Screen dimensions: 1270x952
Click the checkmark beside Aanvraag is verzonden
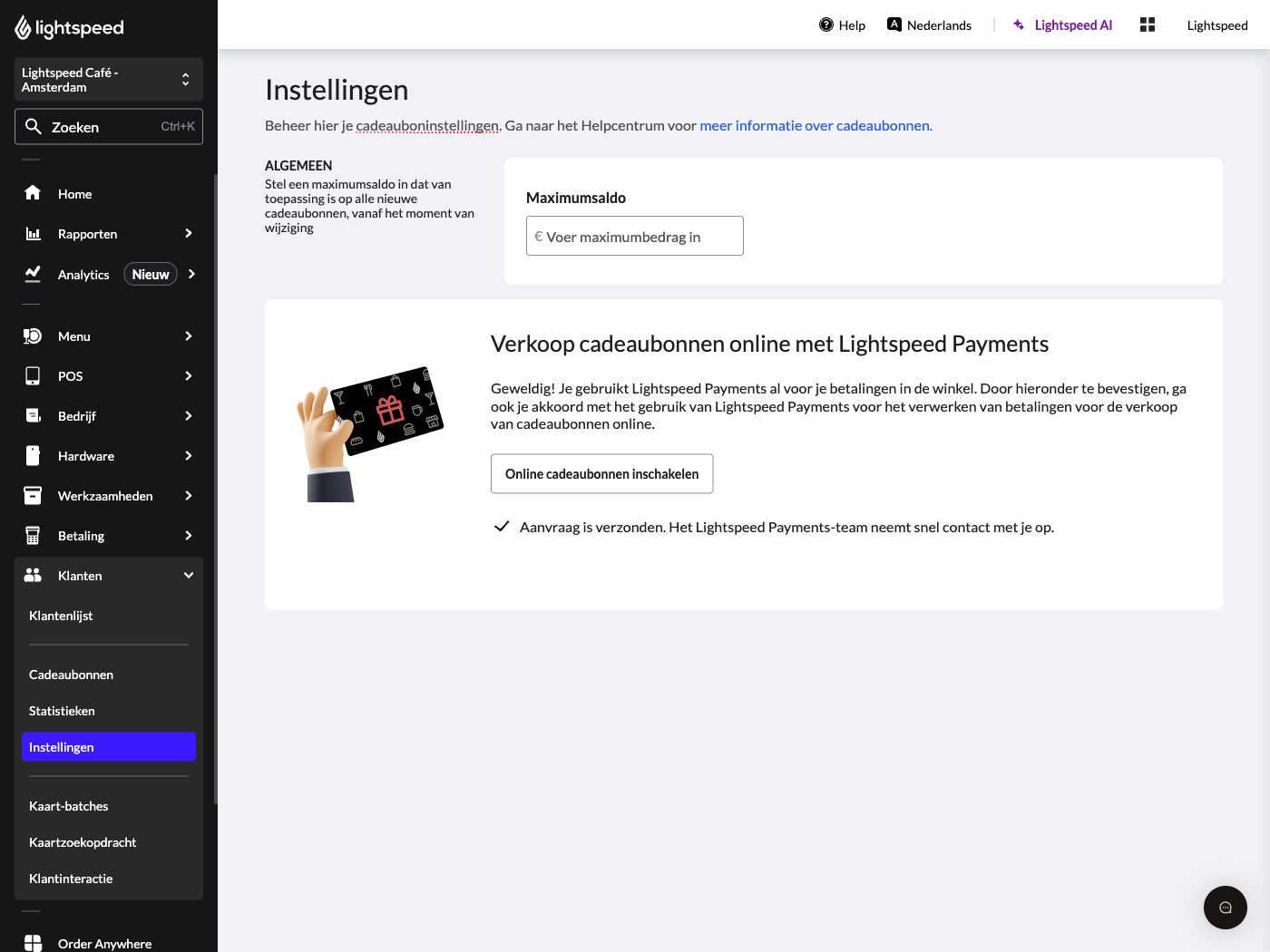tap(502, 527)
